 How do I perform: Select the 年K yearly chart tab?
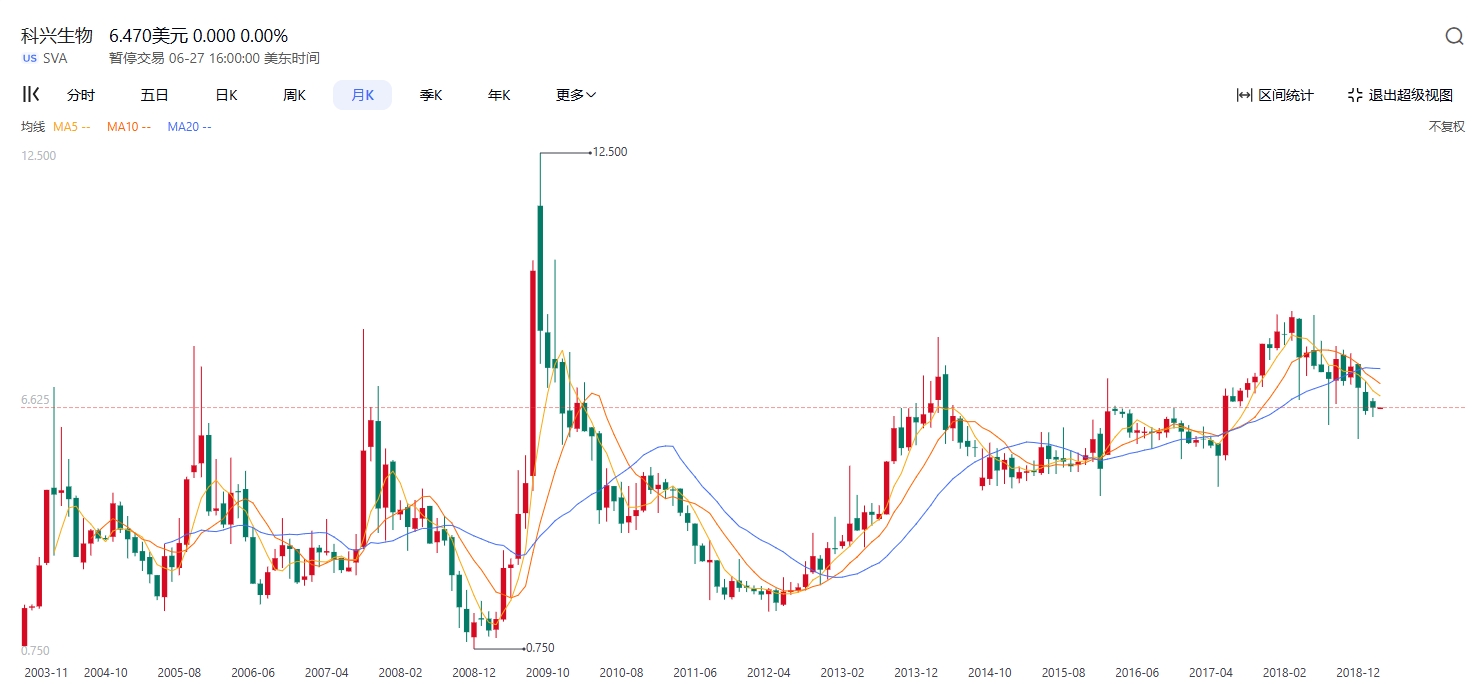pos(499,95)
